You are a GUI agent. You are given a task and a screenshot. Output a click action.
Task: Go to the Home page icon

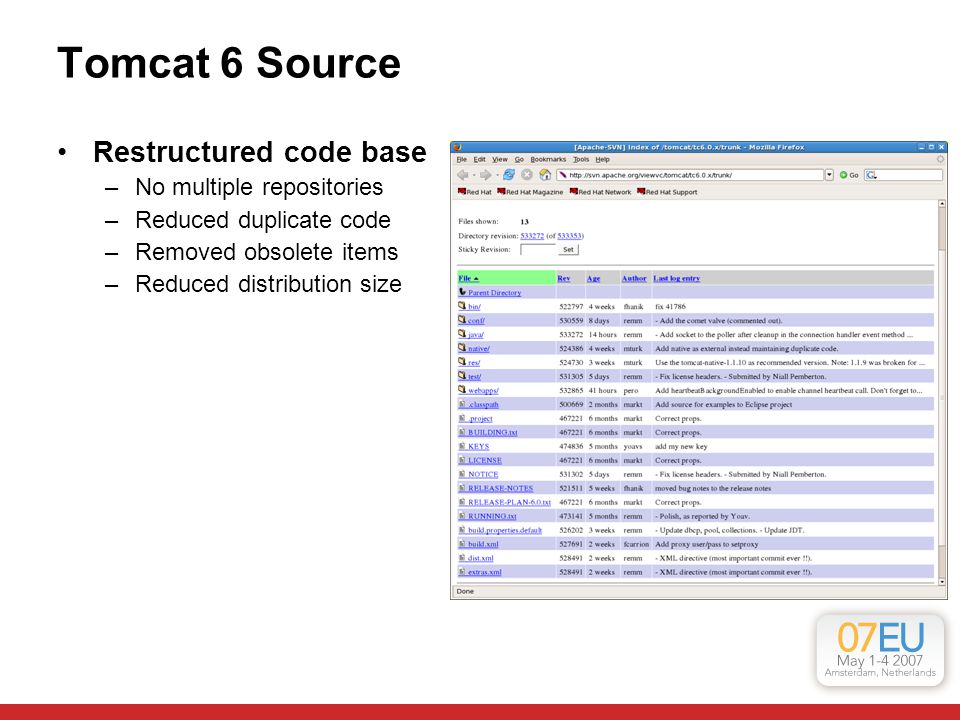coord(544,175)
